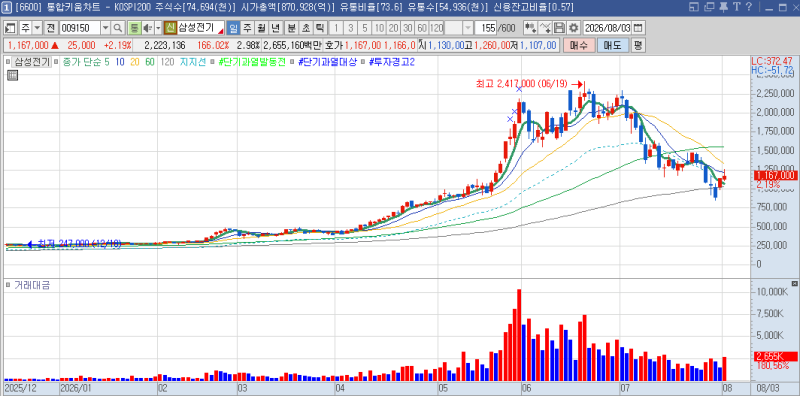Select the 3 interval button

[351, 28]
